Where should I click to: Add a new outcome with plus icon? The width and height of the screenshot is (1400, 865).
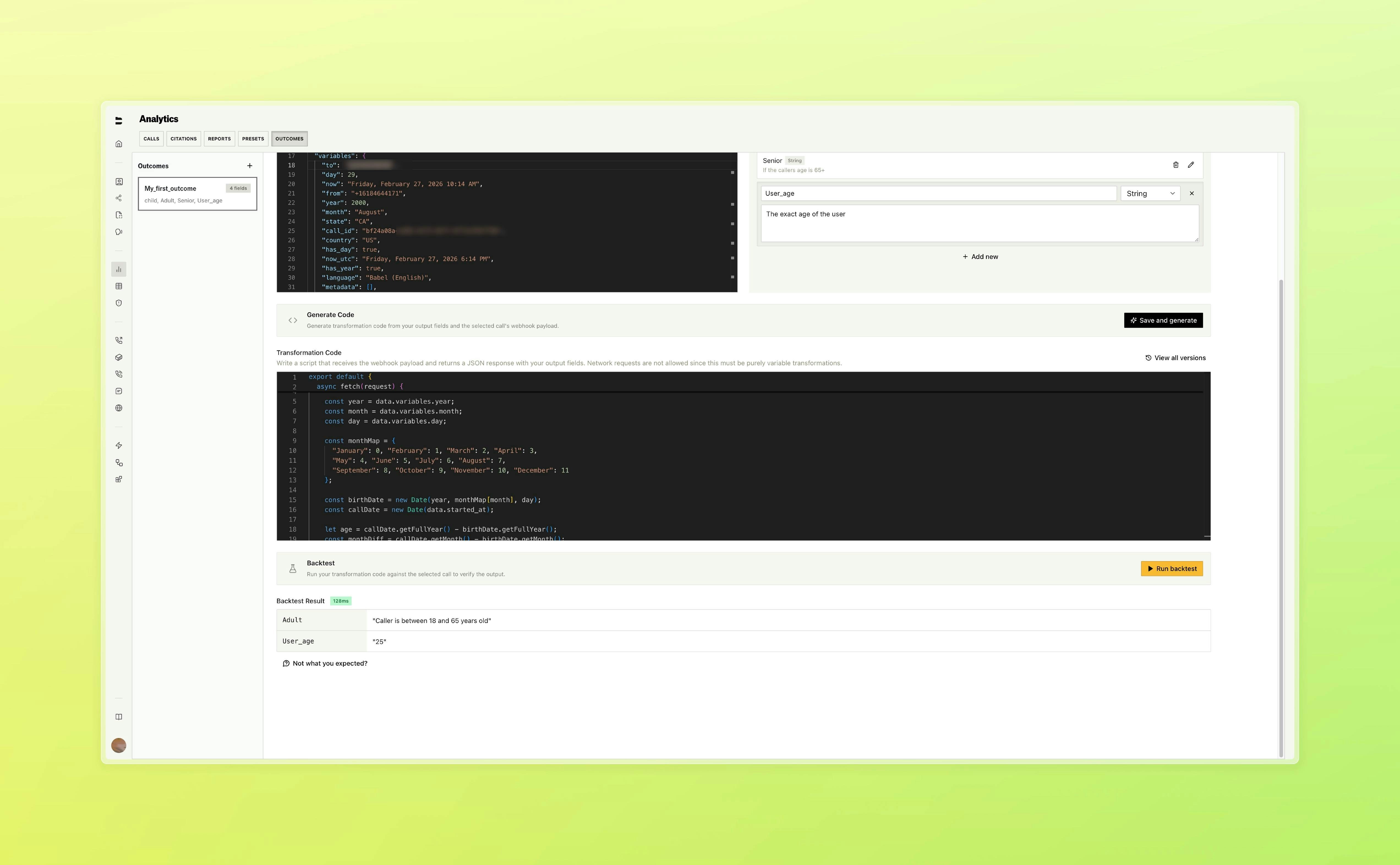pos(249,166)
